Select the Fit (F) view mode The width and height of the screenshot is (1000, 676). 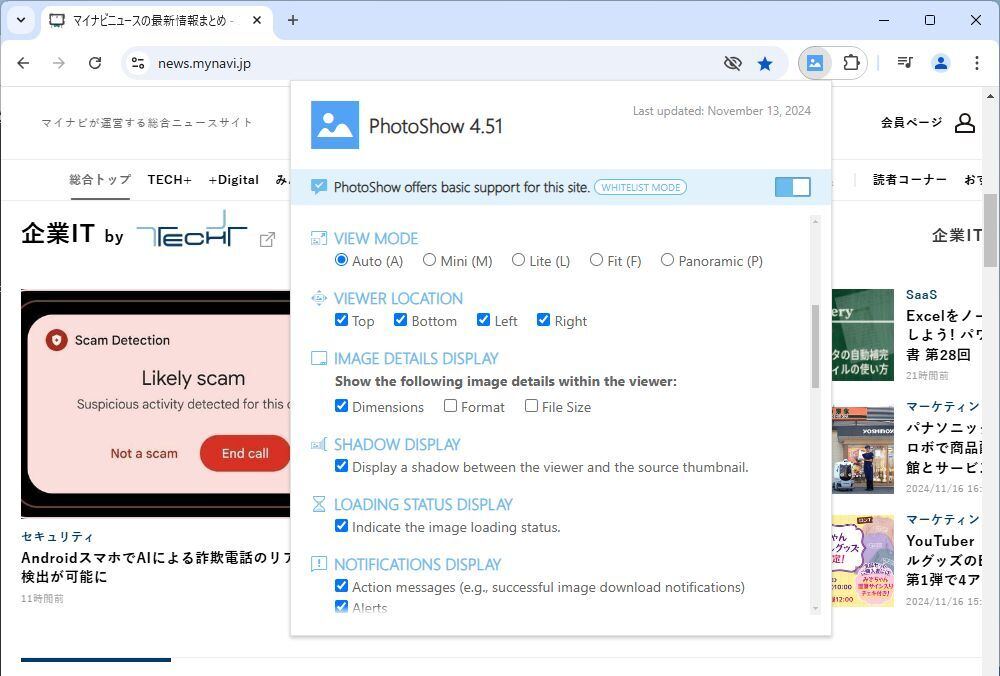[596, 260]
